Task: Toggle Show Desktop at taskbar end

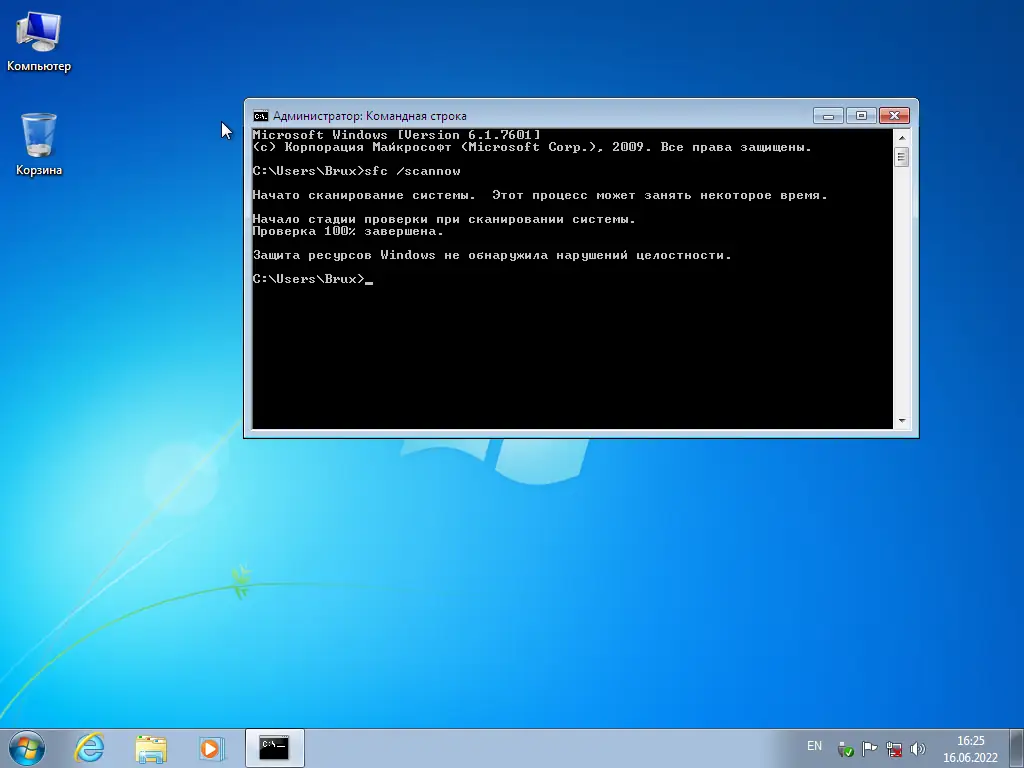Action: [x=1018, y=747]
